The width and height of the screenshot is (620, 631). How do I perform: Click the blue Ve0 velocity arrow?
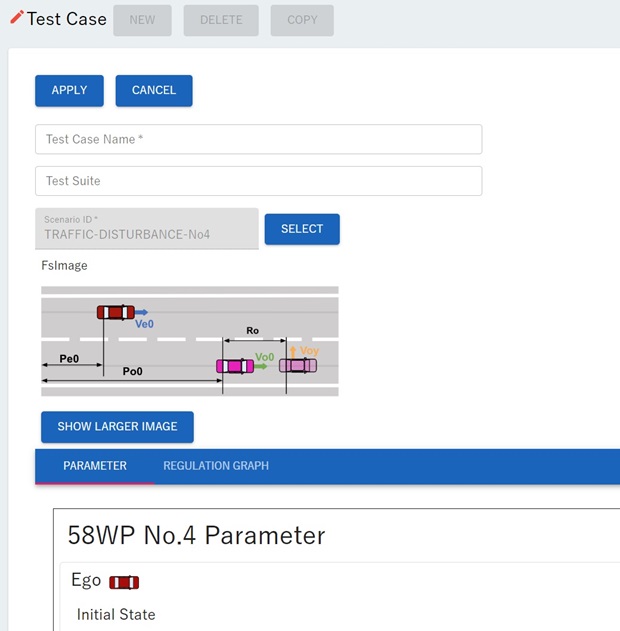(x=142, y=312)
